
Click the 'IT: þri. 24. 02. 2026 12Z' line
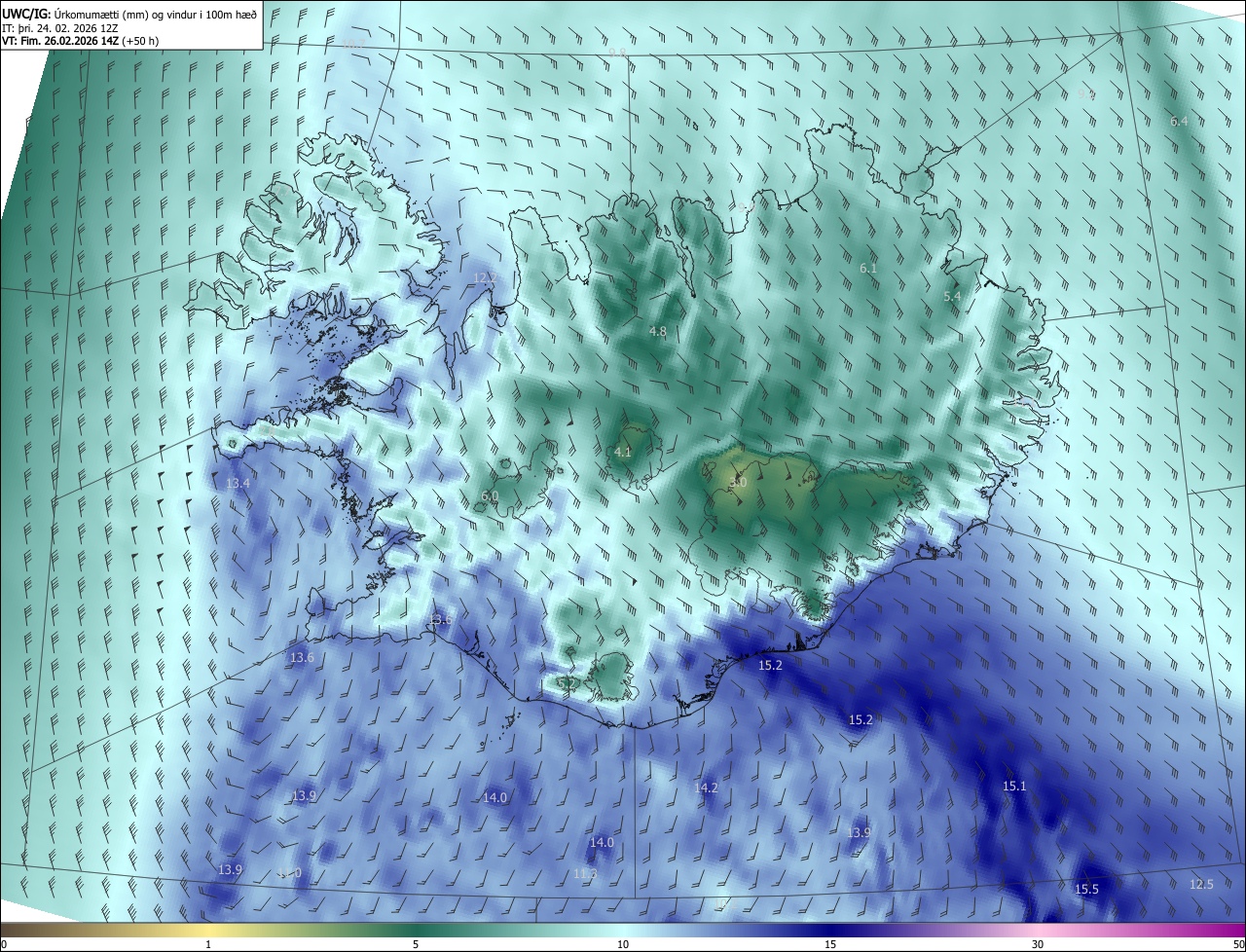pos(60,27)
